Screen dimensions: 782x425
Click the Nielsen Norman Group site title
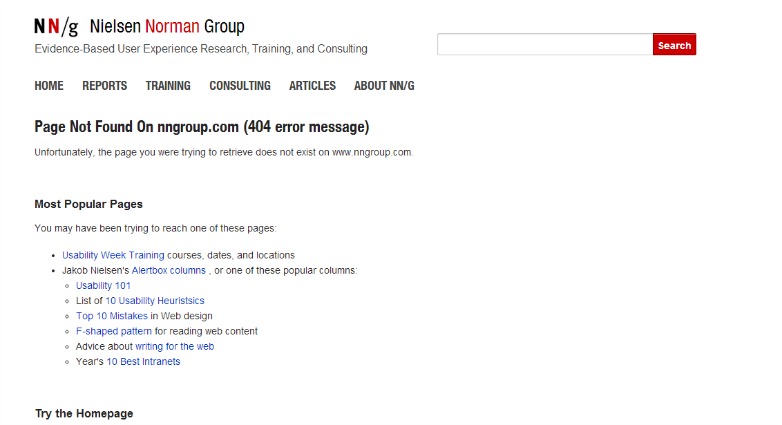pyautogui.click(x=166, y=27)
